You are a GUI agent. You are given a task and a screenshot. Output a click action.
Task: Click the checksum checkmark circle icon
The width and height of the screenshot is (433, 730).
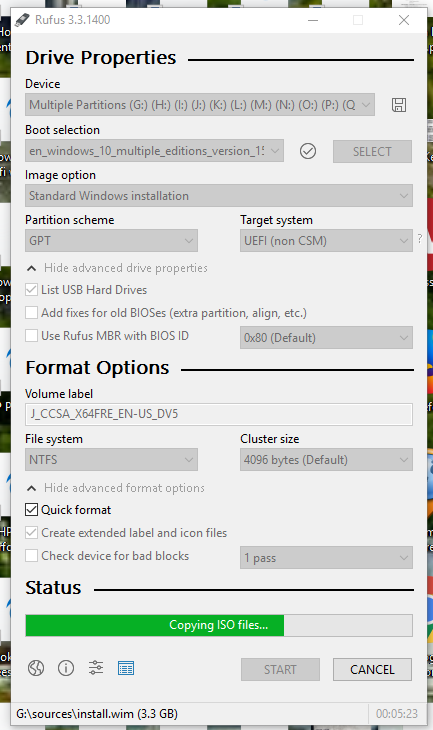308,151
